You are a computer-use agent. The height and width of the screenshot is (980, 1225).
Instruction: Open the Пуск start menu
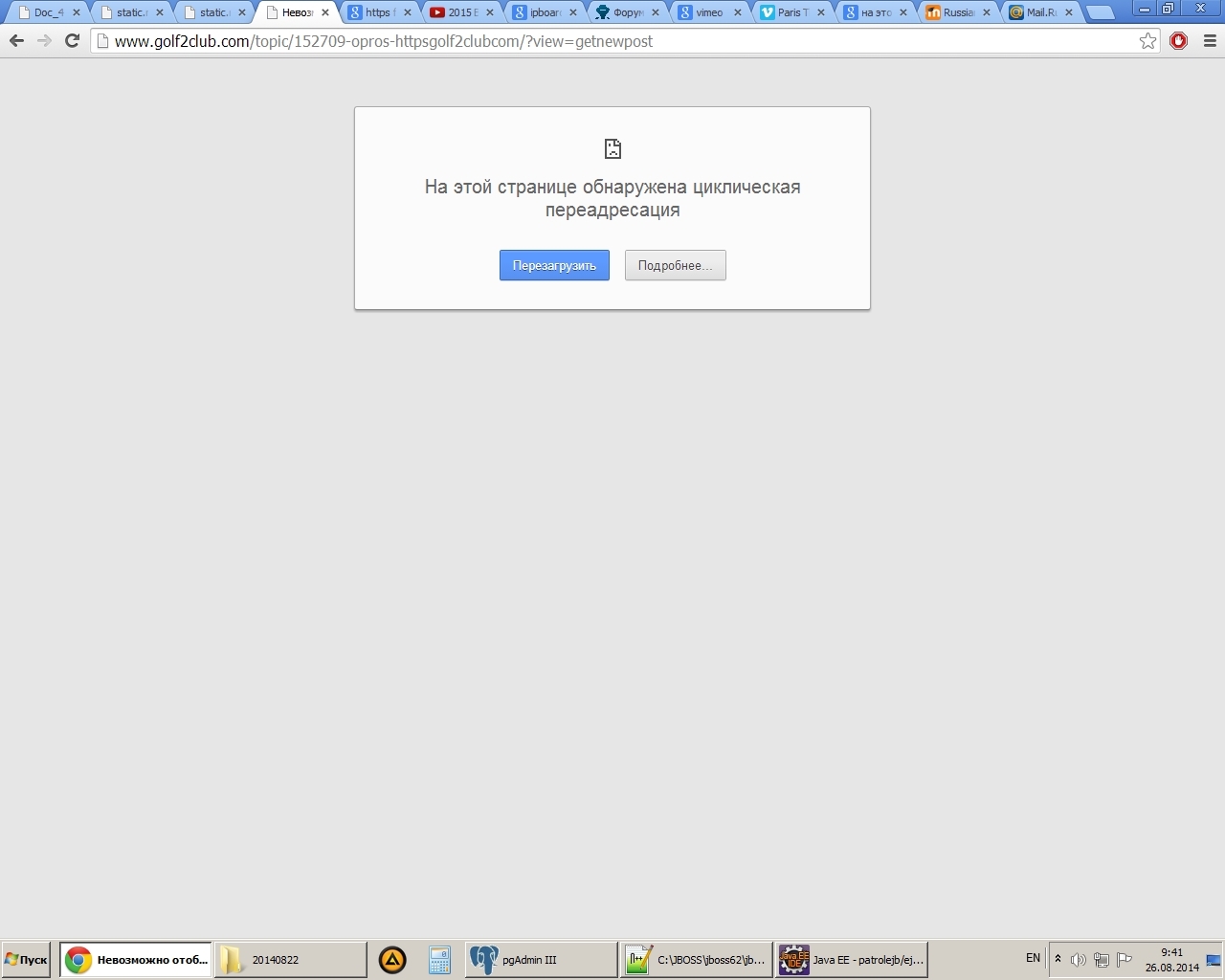point(26,959)
